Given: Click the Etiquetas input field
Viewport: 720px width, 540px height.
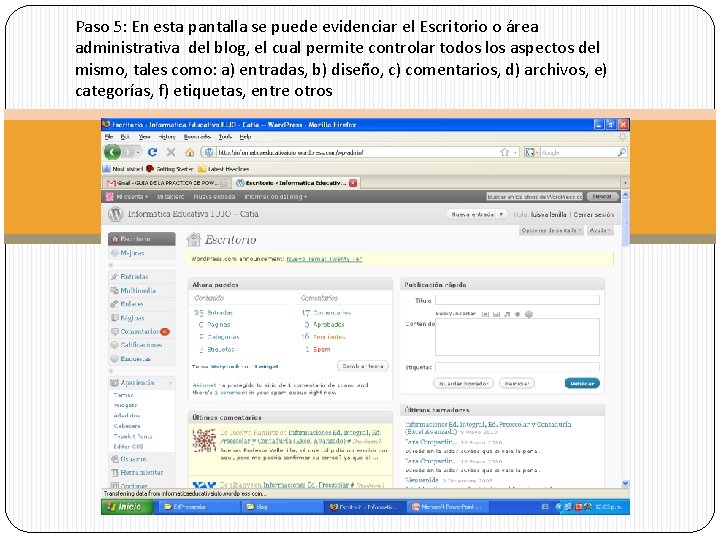Looking at the screenshot, I should 517,367.
